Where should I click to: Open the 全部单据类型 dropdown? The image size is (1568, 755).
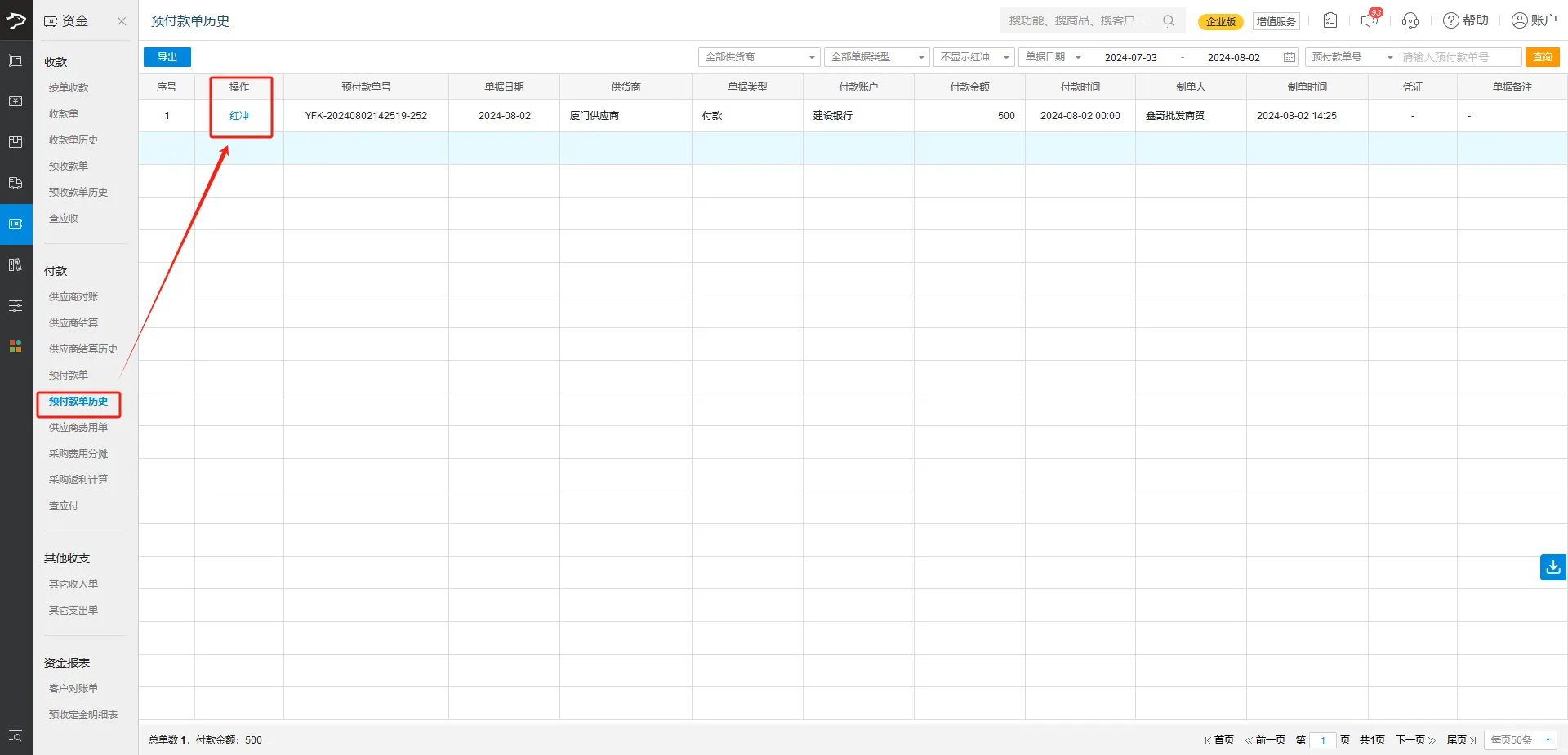(876, 57)
